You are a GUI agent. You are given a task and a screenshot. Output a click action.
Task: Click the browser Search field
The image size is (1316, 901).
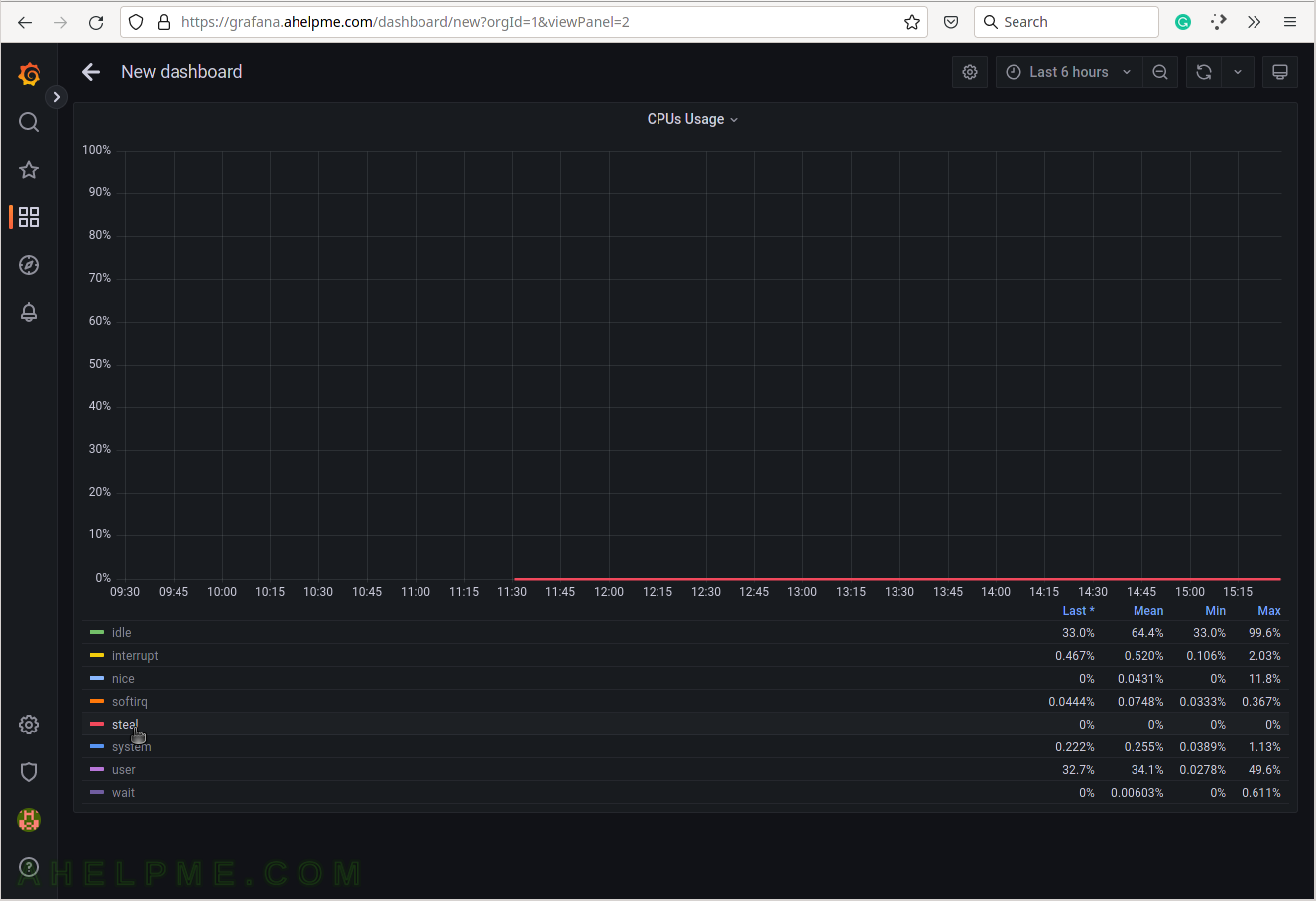pyautogui.click(x=1066, y=22)
